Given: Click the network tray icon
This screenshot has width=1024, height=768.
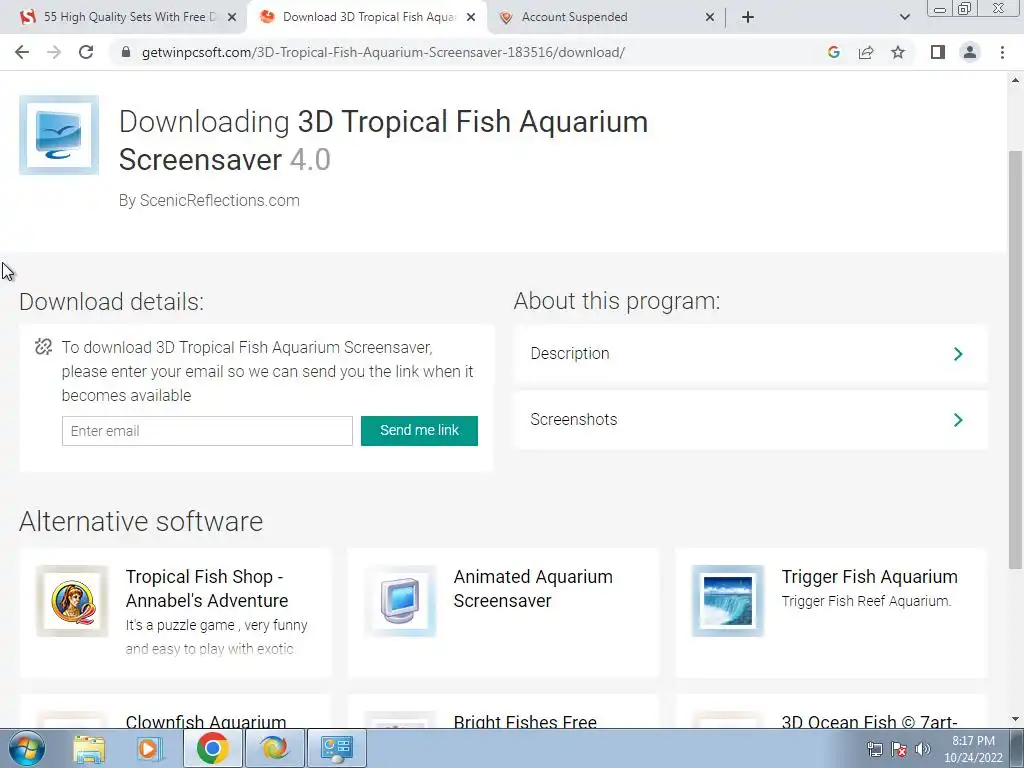Looking at the screenshot, I should (x=874, y=749).
